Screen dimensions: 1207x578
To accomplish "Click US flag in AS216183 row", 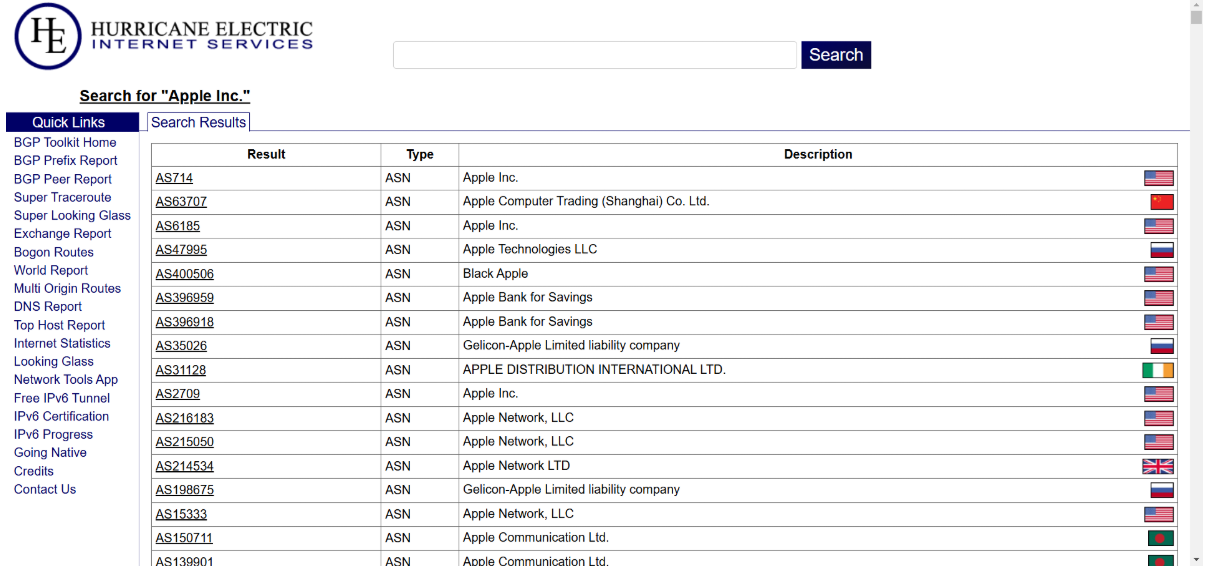I will coord(1159,418).
